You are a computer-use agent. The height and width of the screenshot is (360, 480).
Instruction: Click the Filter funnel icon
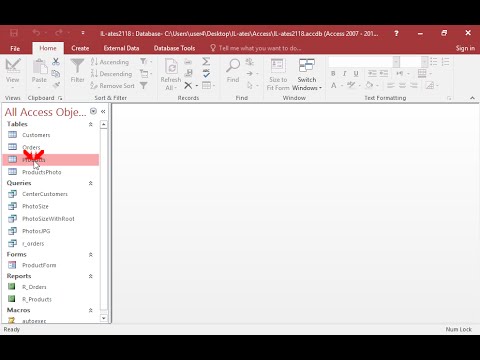pyautogui.click(x=77, y=66)
